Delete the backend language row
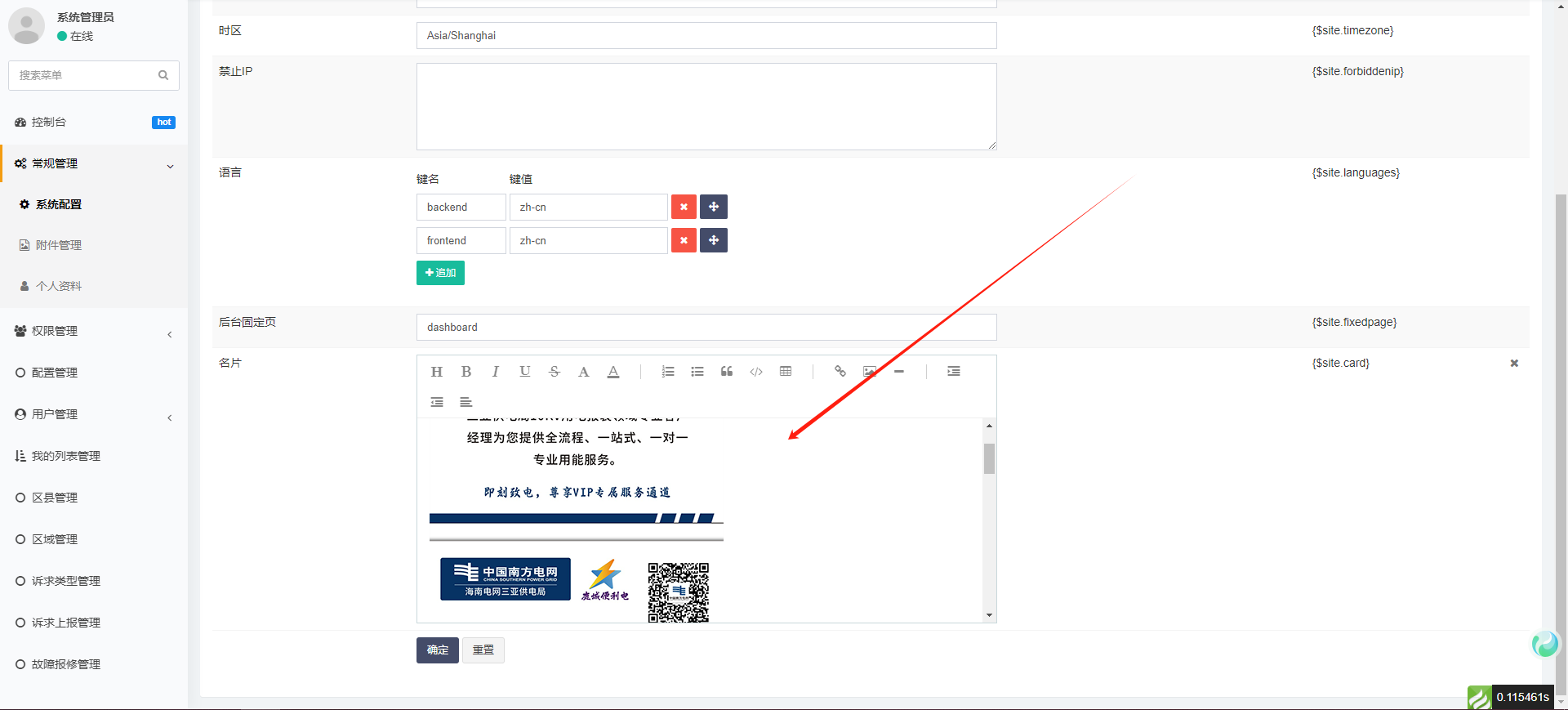The width and height of the screenshot is (1568, 710). (x=684, y=207)
